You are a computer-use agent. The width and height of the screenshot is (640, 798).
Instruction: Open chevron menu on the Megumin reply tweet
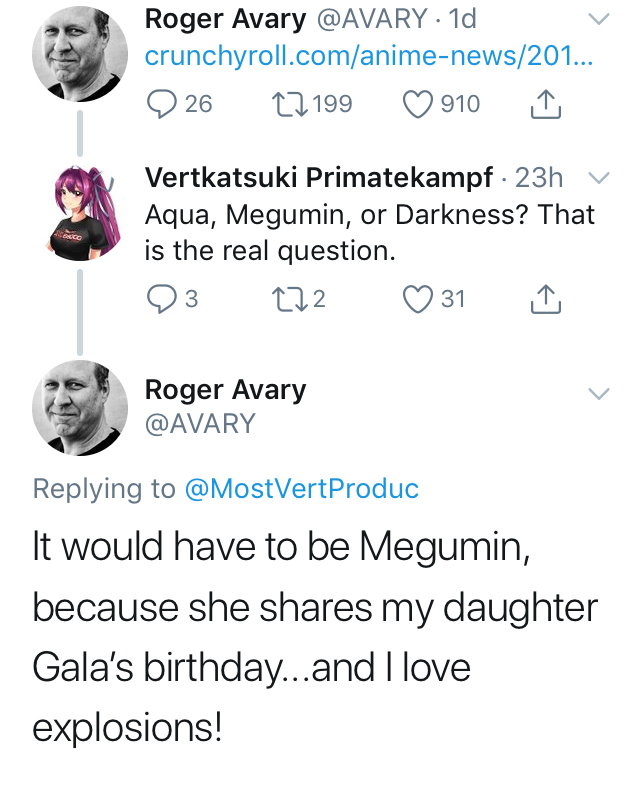(598, 393)
